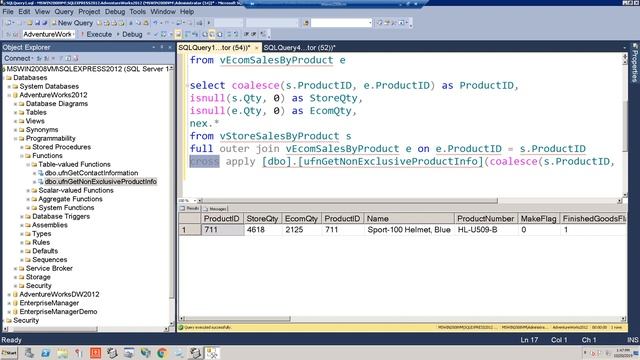Viewport: 640px width, 360px height.
Task: Select dbo.ufnGetNonExclusiveProductInfo function
Action: pos(100,182)
